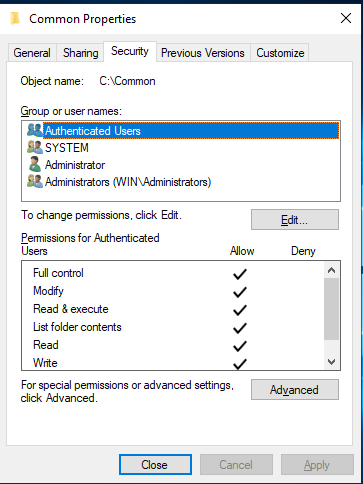The image size is (363, 484).
Task: Open the Sharing tab
Action: [81, 53]
